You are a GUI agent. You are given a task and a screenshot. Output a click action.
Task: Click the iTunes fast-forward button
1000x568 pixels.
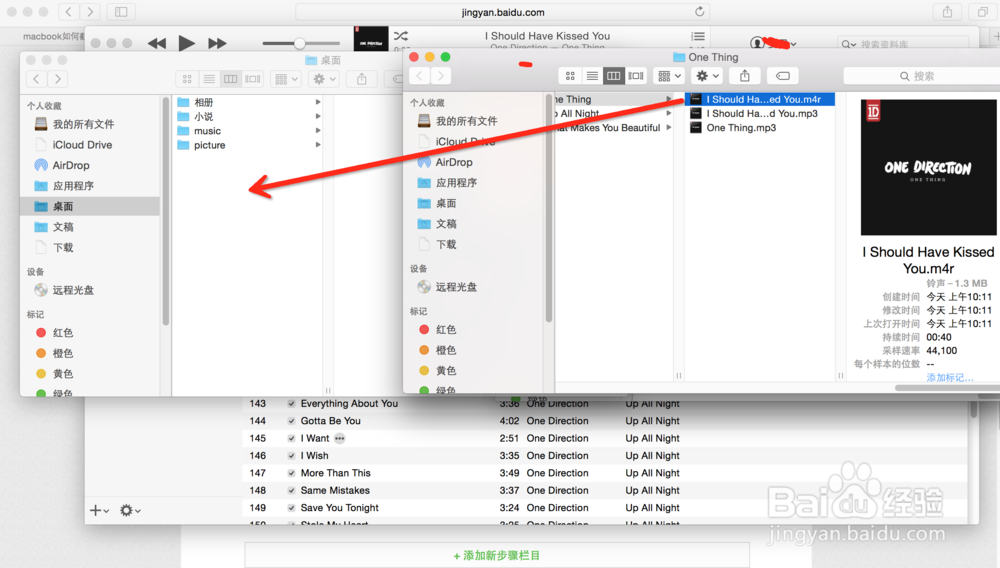click(217, 43)
